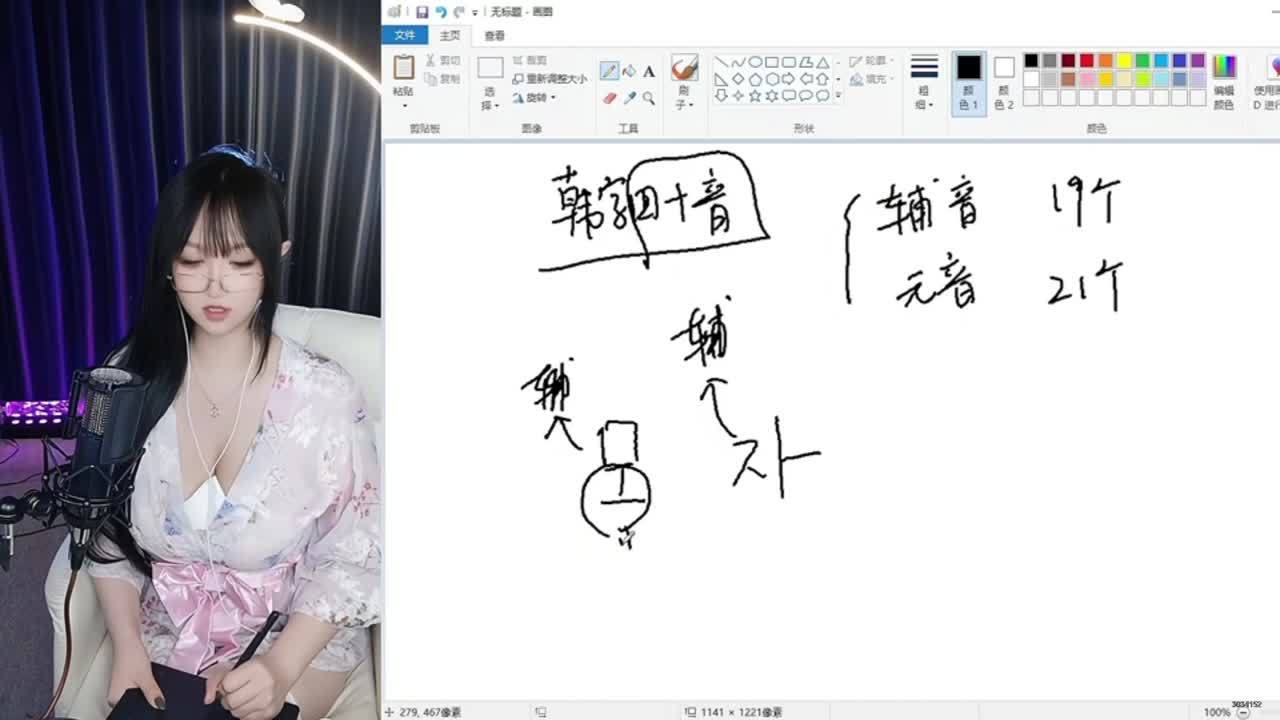
Task: Pick the Eraser tool
Action: click(x=609, y=98)
